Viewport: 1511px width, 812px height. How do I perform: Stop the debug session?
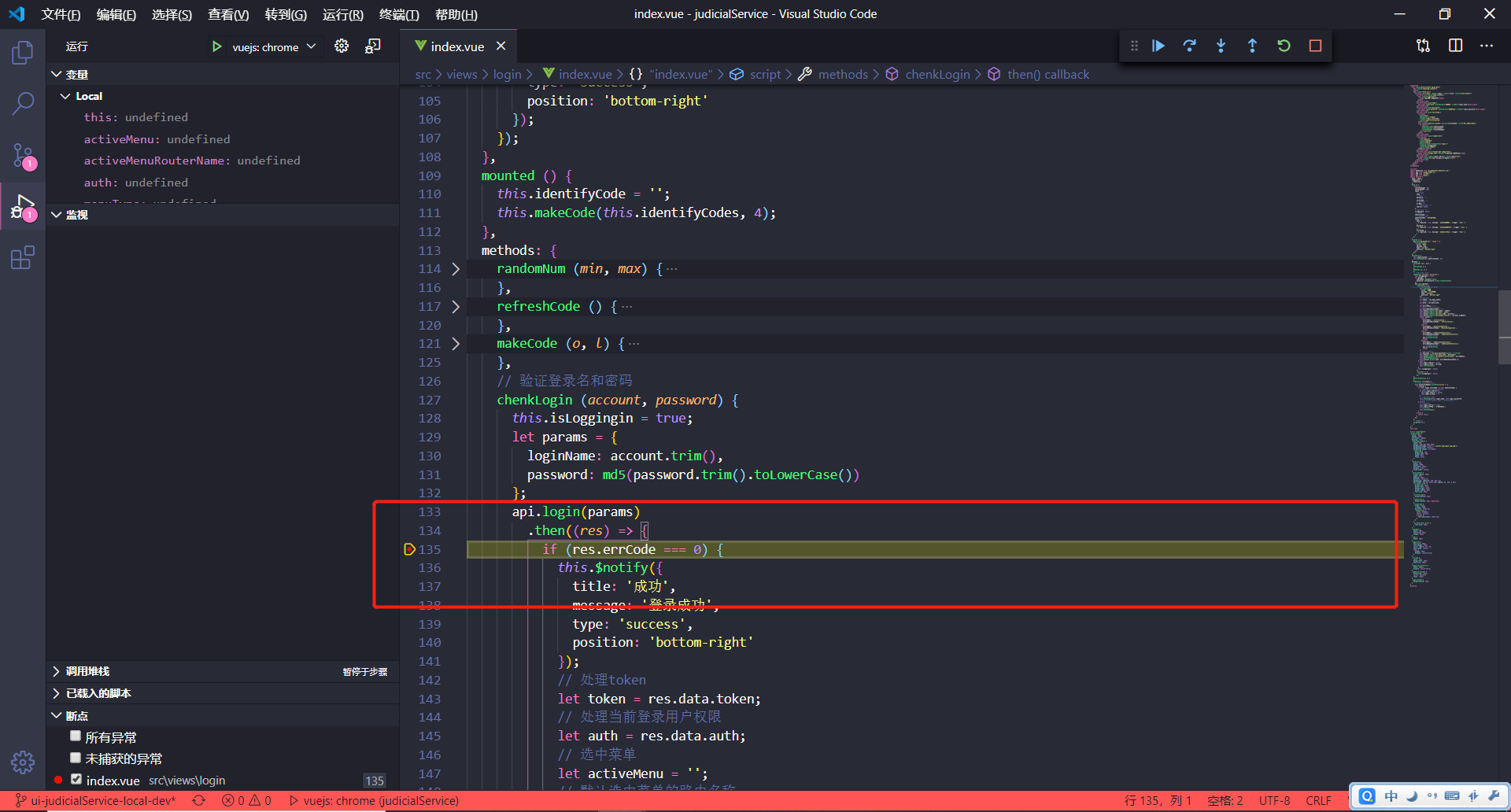coord(1315,46)
